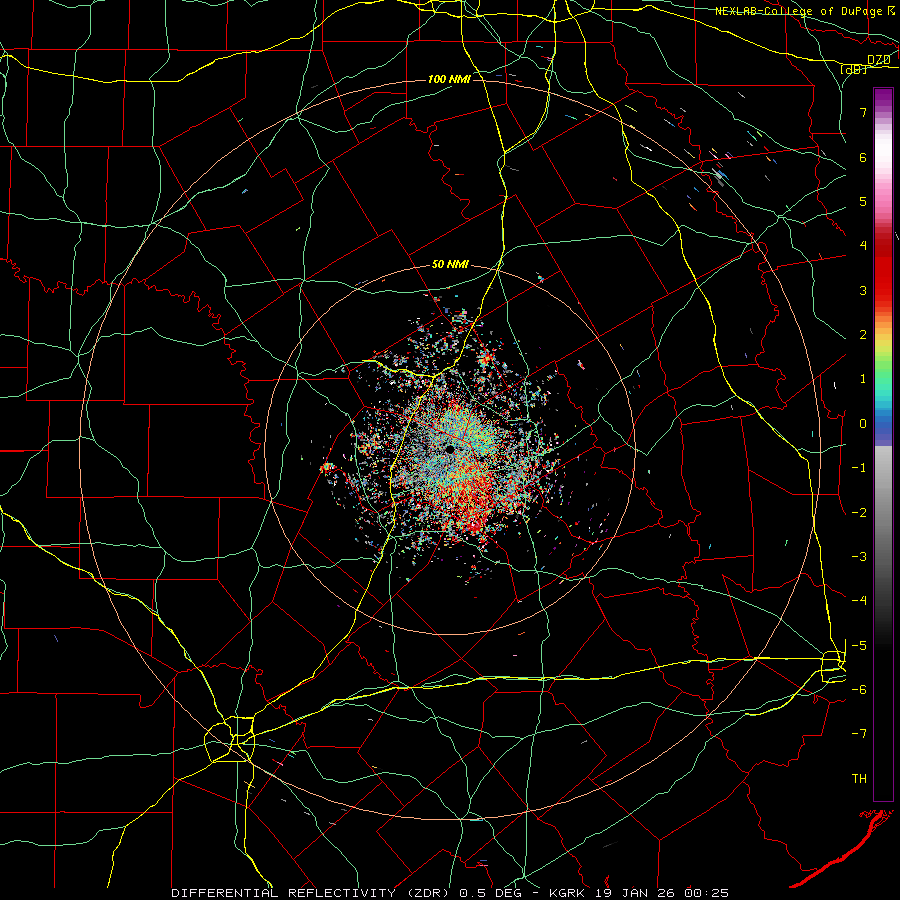Click the 1 value on the dB scale
Viewport: 900px width, 900px height.
coord(863,379)
